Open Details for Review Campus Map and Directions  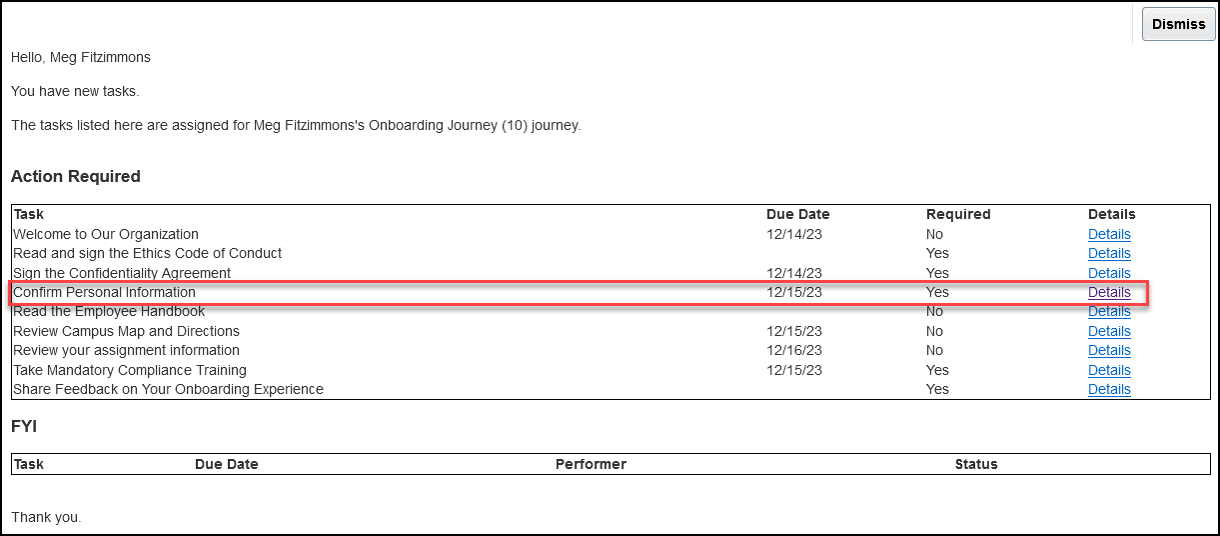coord(1109,331)
